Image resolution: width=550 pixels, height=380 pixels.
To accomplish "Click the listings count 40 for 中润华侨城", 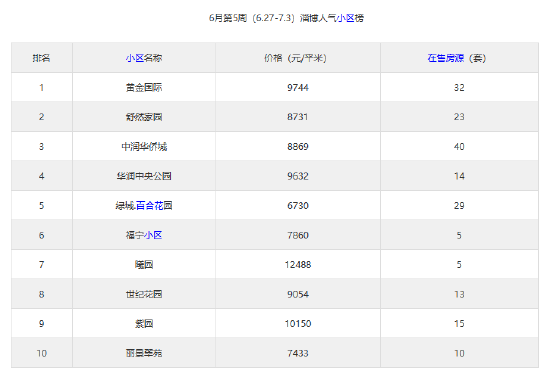I will tap(459, 147).
